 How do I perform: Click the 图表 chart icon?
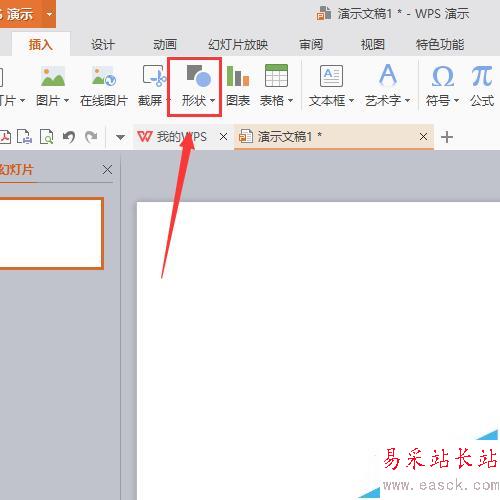click(x=238, y=76)
